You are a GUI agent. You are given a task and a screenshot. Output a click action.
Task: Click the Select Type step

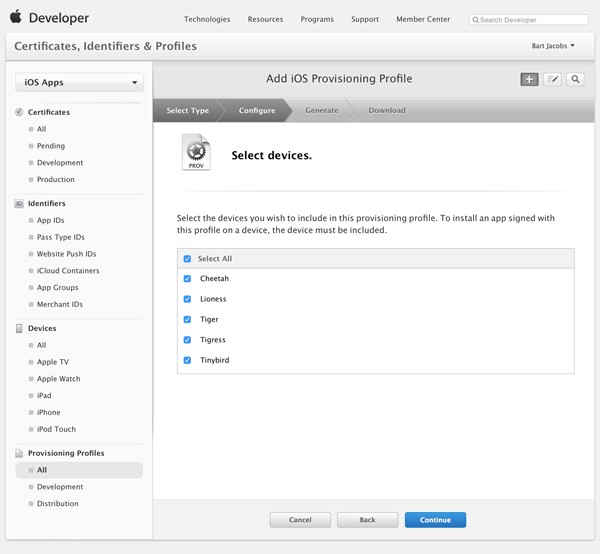click(x=188, y=110)
